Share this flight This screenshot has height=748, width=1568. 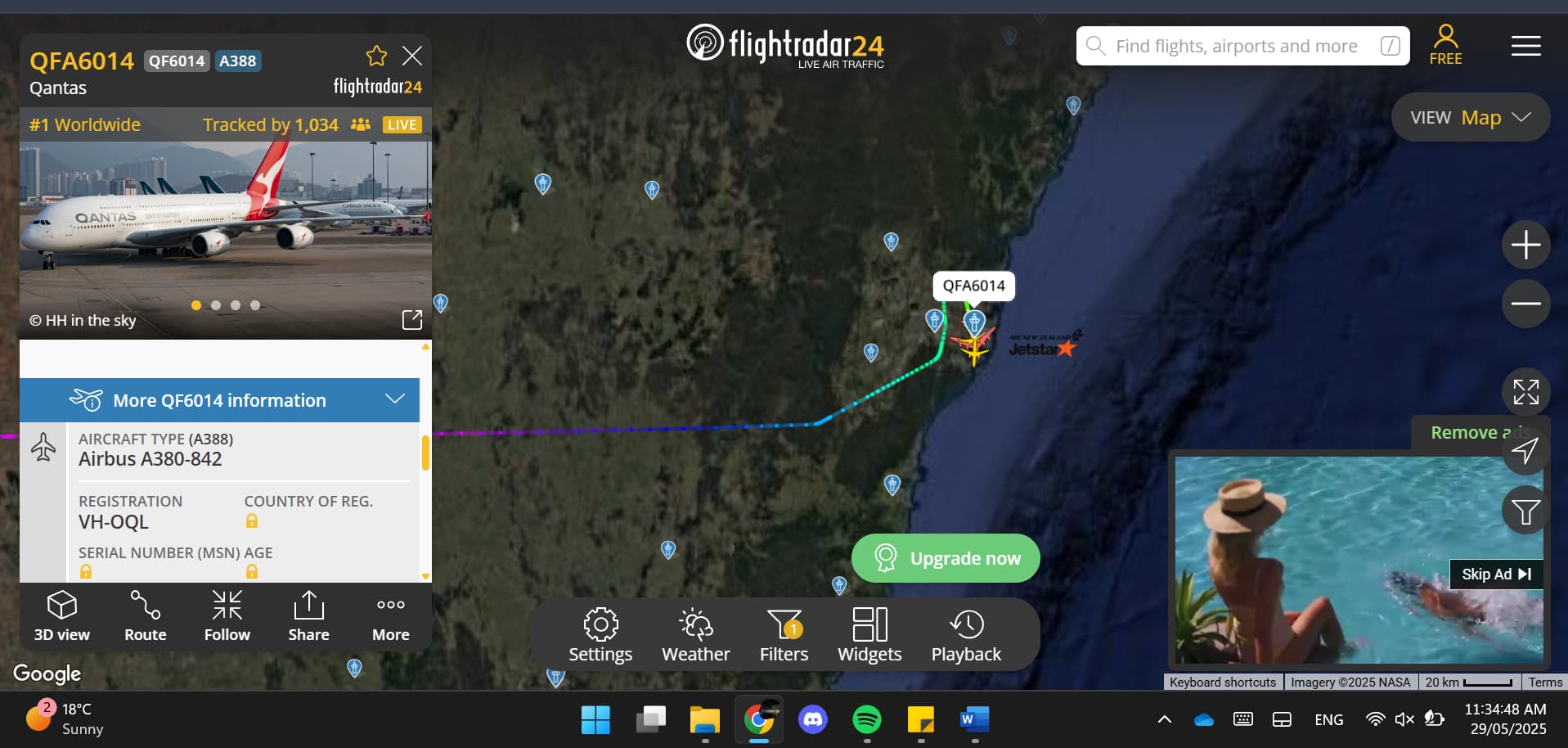point(309,616)
